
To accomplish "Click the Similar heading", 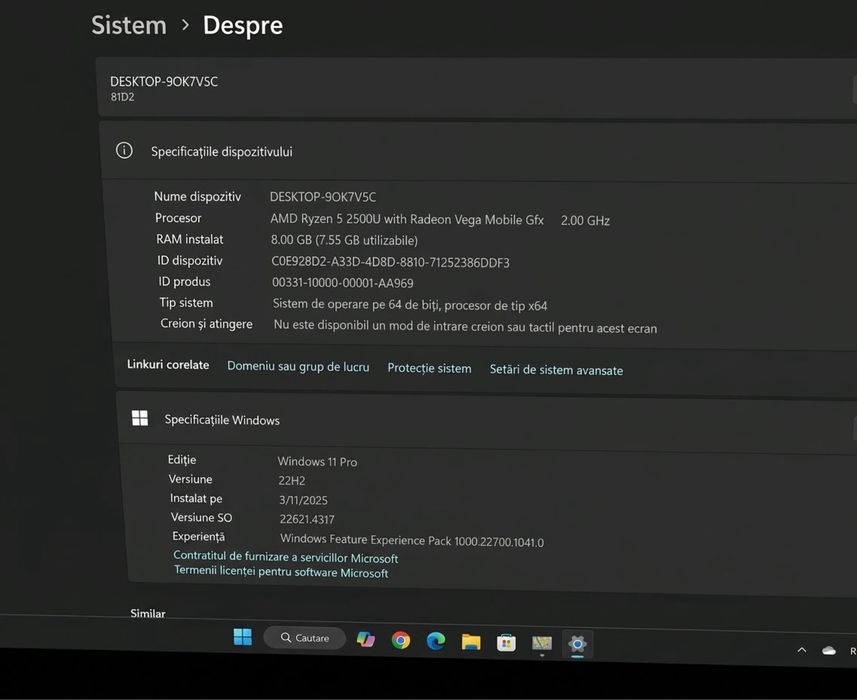I will [x=148, y=613].
